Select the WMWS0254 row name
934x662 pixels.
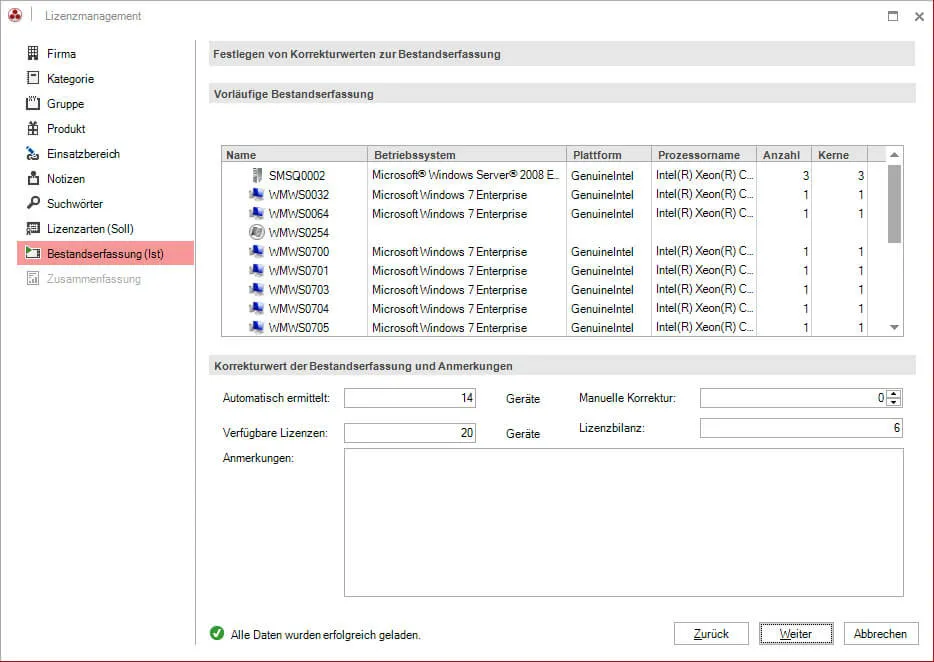coord(298,232)
